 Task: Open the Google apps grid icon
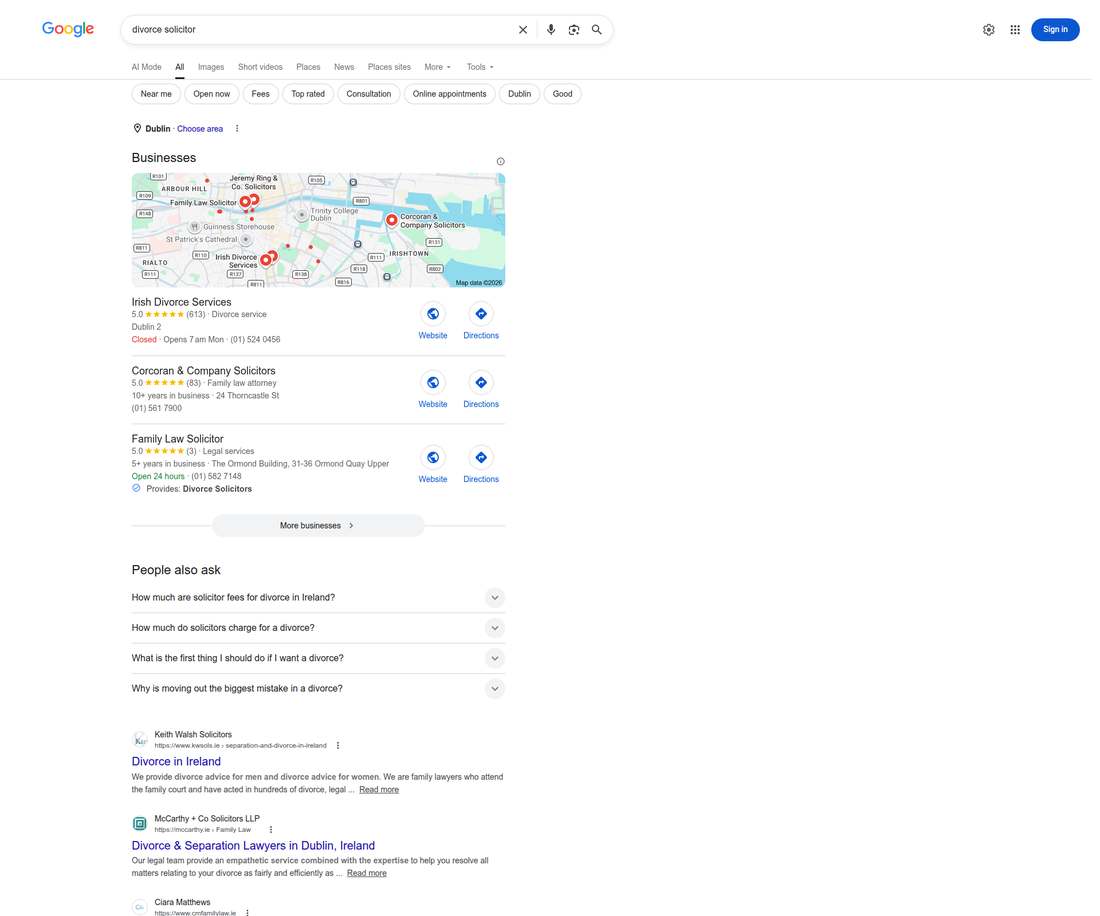pyautogui.click(x=1014, y=29)
